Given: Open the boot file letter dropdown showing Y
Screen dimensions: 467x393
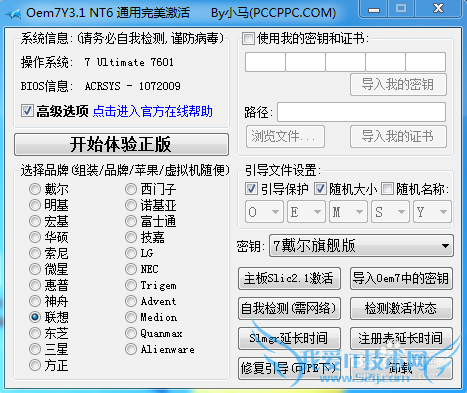Looking at the screenshot, I should 432,212.
